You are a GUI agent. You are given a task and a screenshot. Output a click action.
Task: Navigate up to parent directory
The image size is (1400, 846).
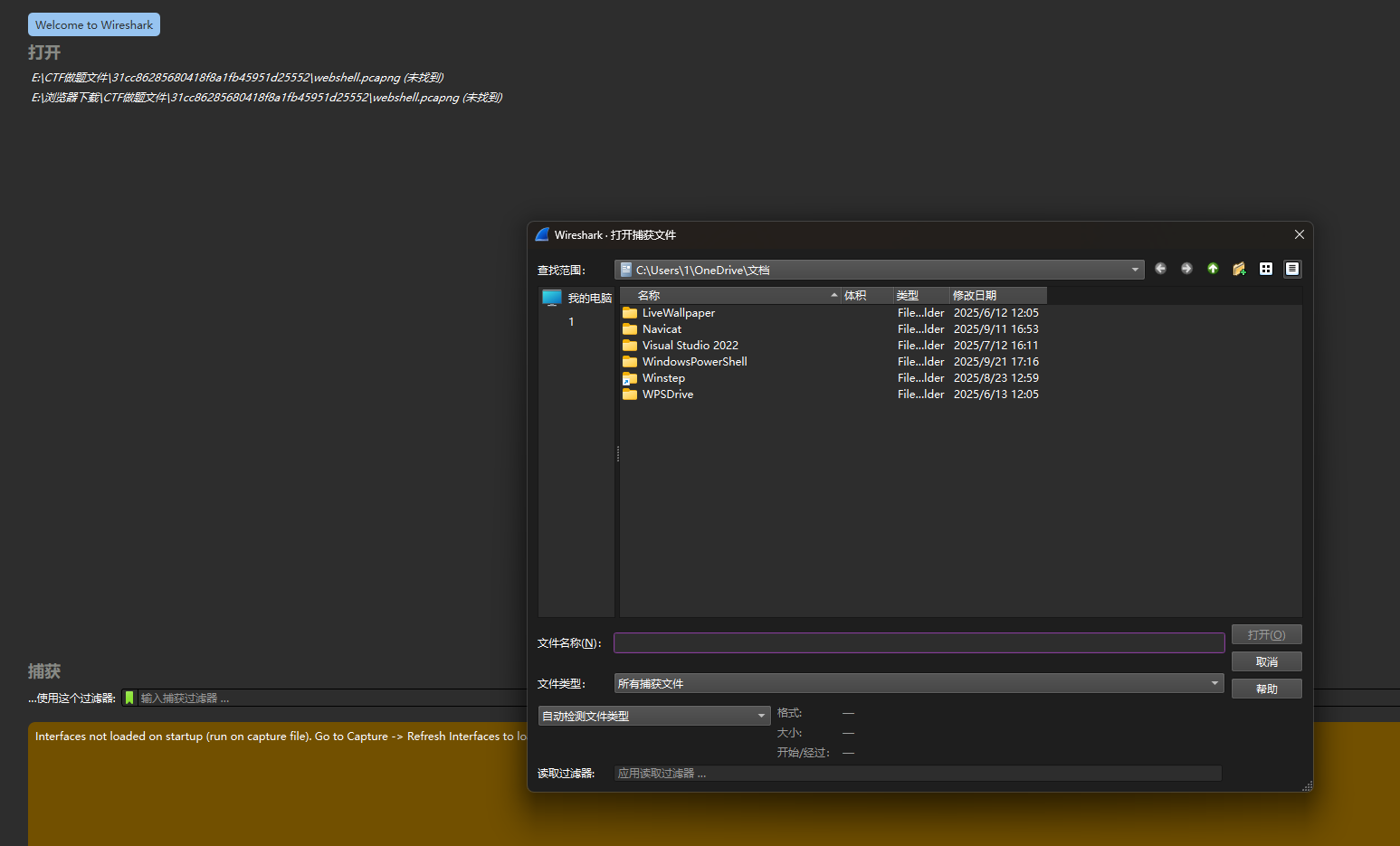(x=1213, y=269)
